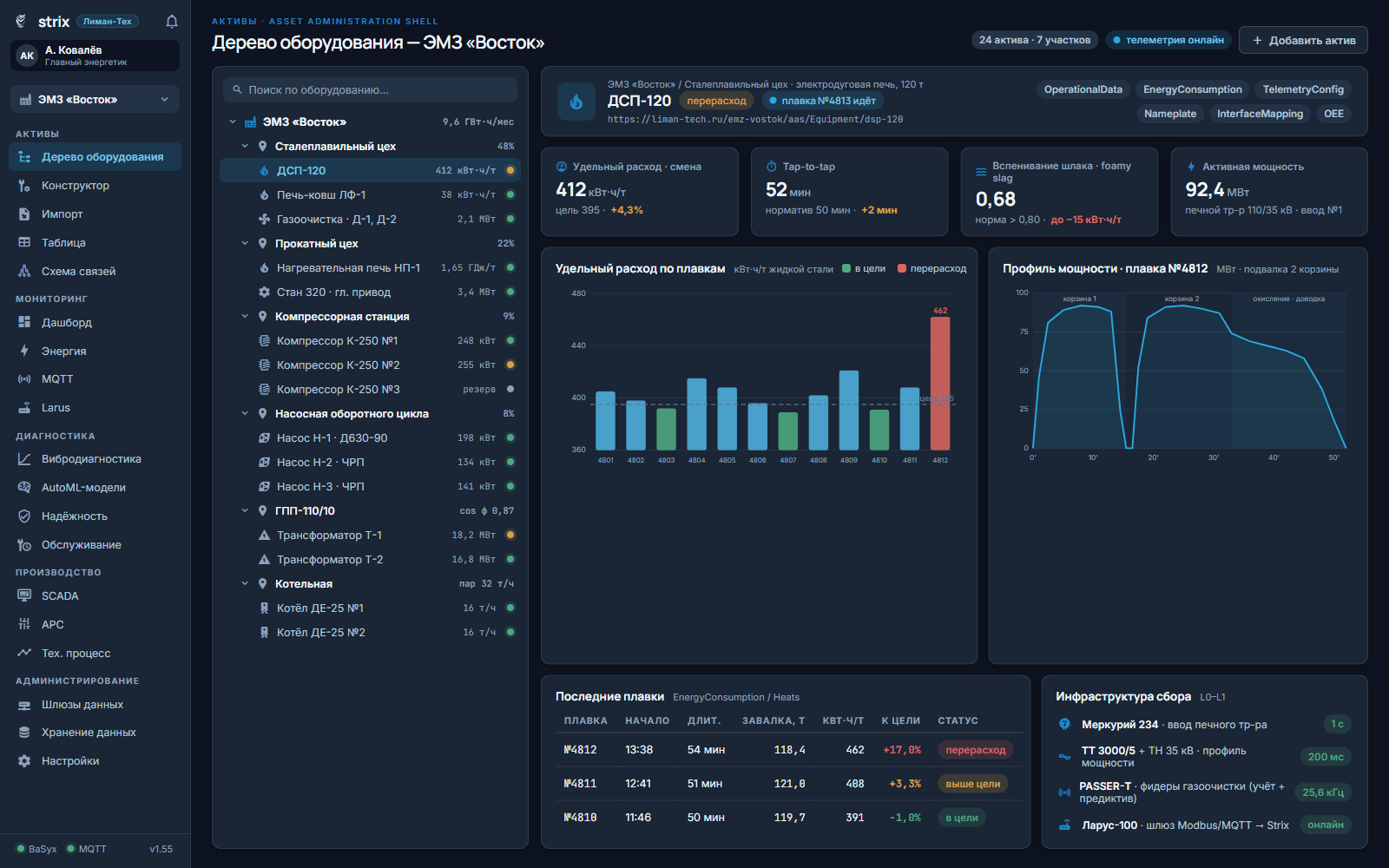The height and width of the screenshot is (868, 1389).
Task: Click the 'перерасход' red legend swatch
Action: [902, 269]
